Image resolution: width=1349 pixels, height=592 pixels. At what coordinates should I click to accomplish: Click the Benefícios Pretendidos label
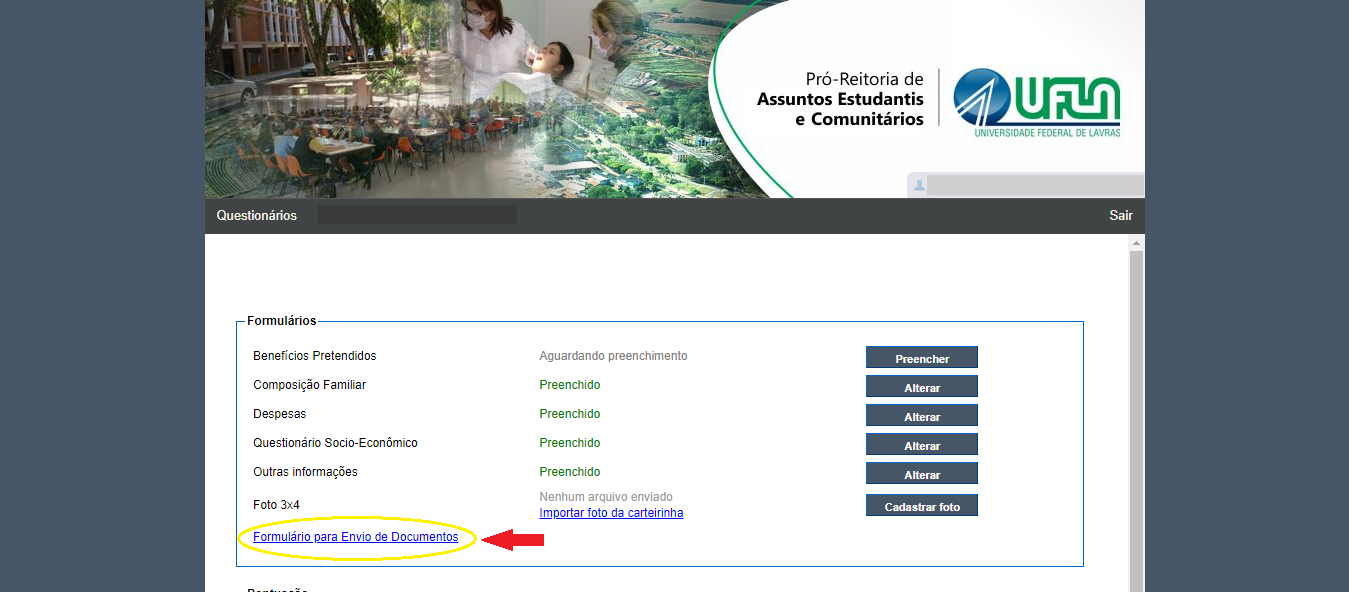click(315, 356)
